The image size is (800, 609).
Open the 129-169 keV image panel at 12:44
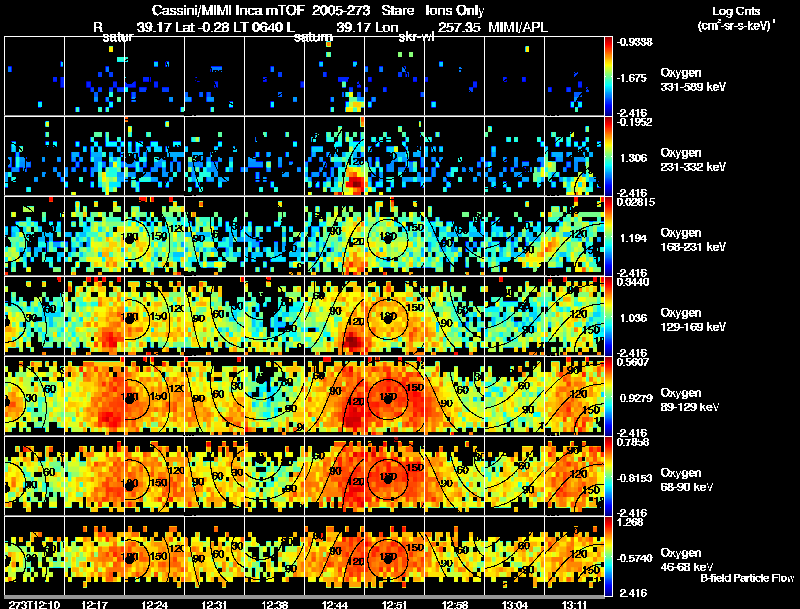pos(335,316)
